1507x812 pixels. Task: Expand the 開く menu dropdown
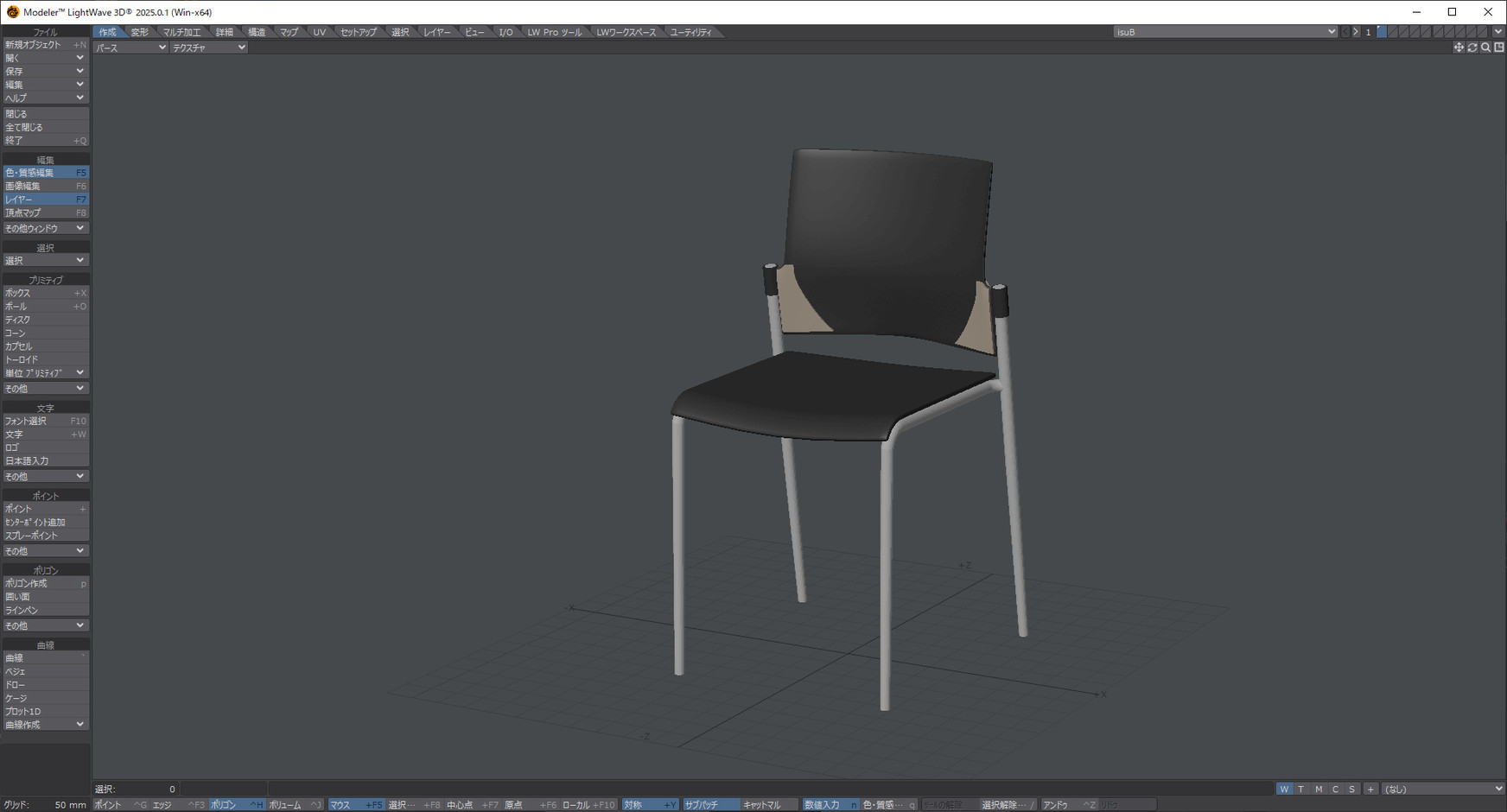pos(45,58)
